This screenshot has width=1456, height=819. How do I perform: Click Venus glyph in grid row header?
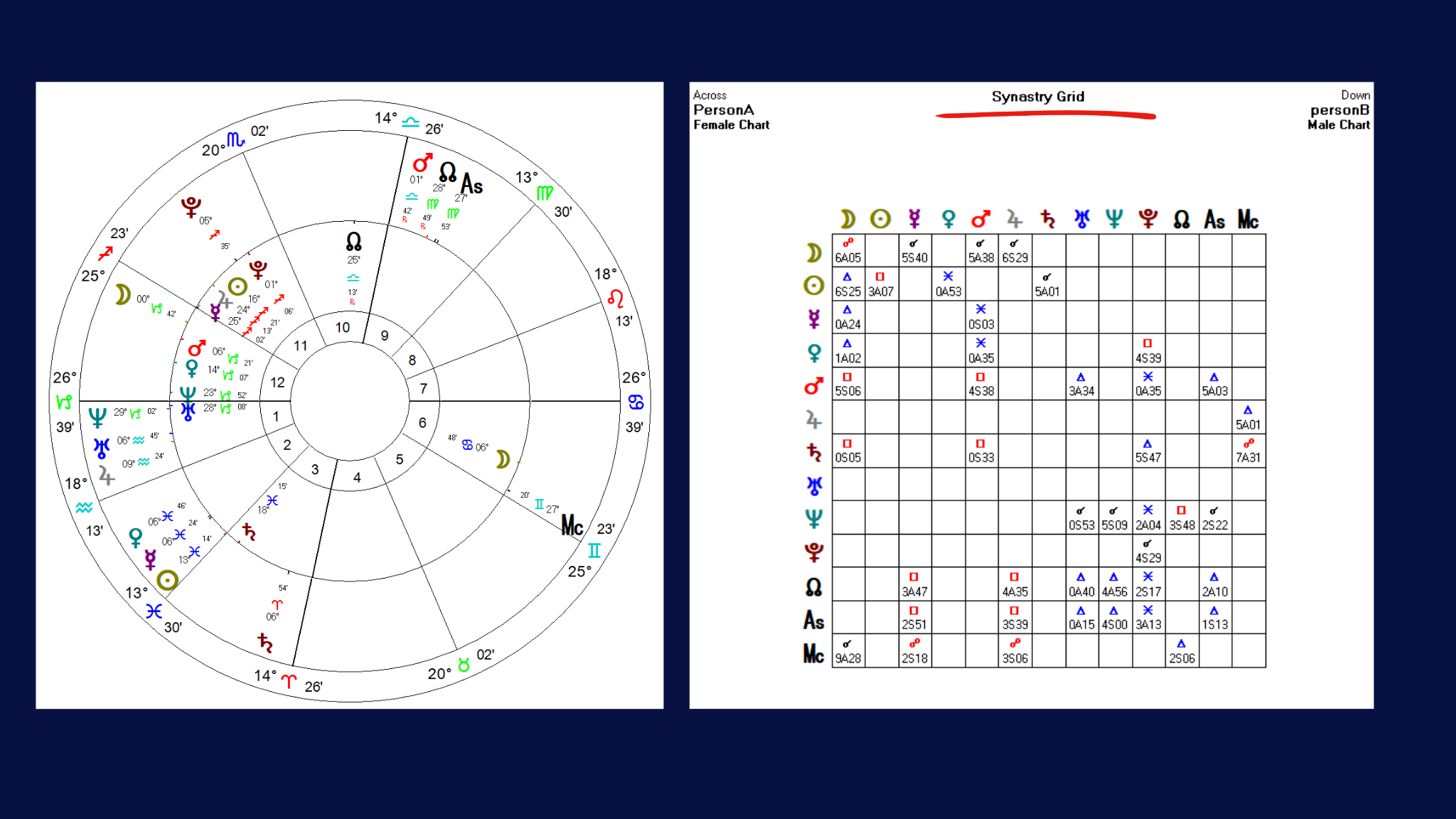point(814,353)
